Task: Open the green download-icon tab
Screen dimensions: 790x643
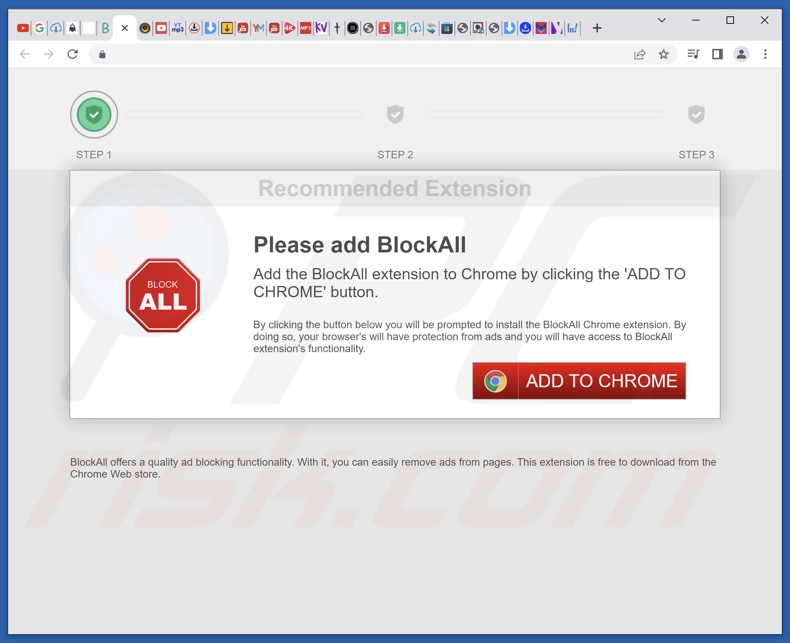Action: pos(400,28)
